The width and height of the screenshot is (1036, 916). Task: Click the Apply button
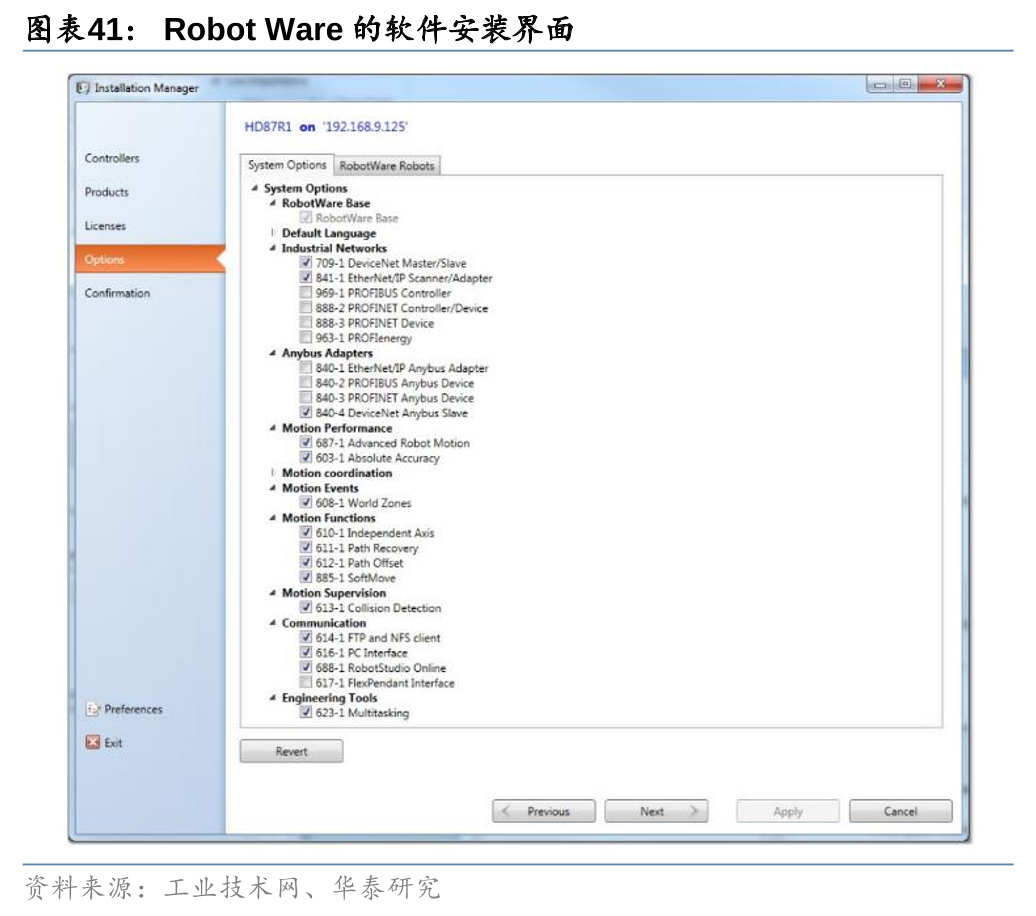[788, 812]
